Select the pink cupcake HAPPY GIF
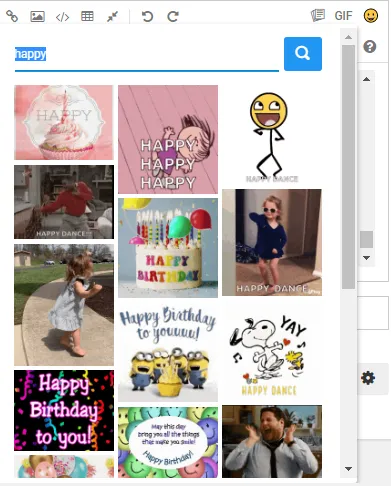This screenshot has height=486, width=391. point(64,122)
